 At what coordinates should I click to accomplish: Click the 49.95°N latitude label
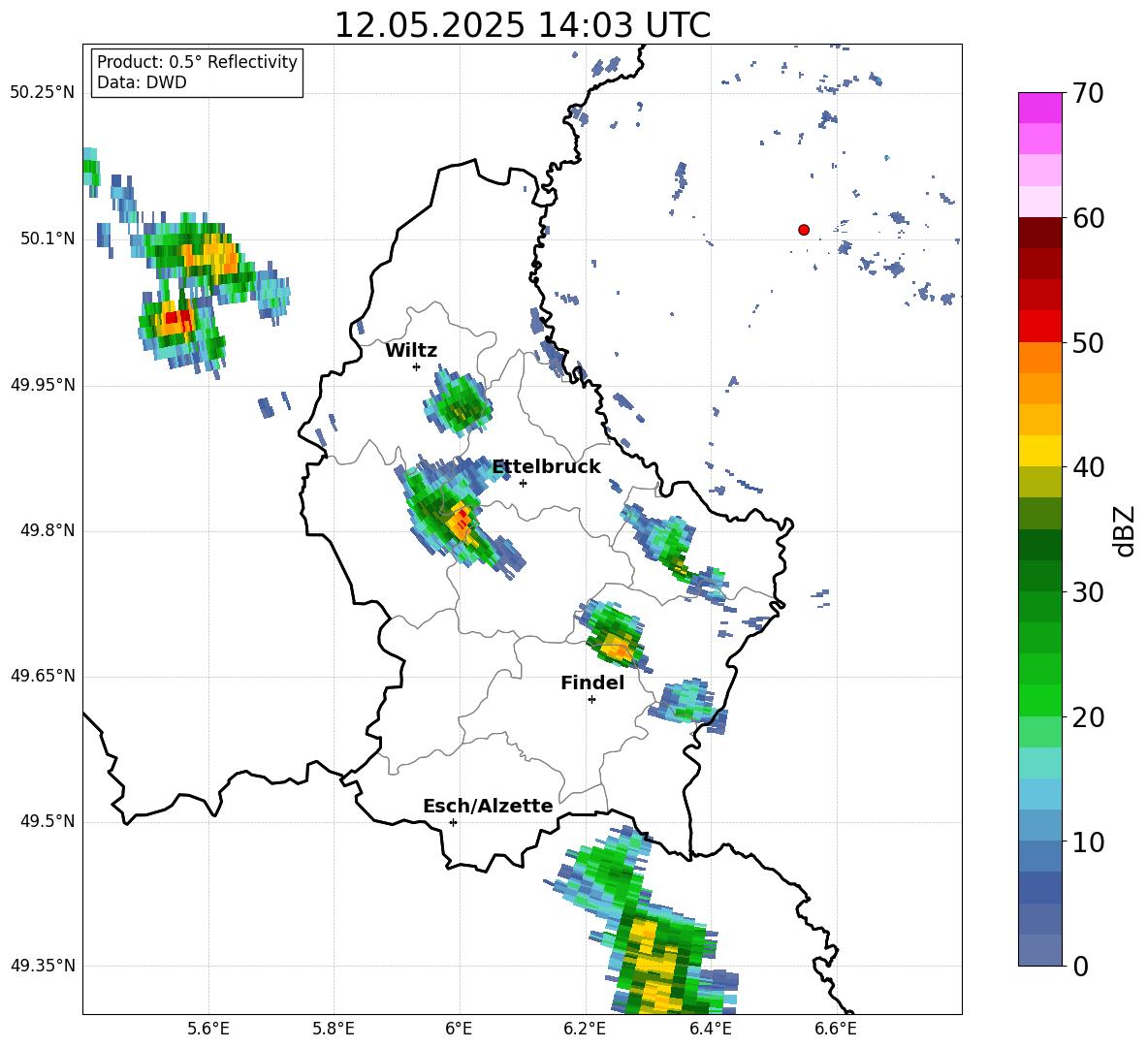pyautogui.click(x=43, y=385)
